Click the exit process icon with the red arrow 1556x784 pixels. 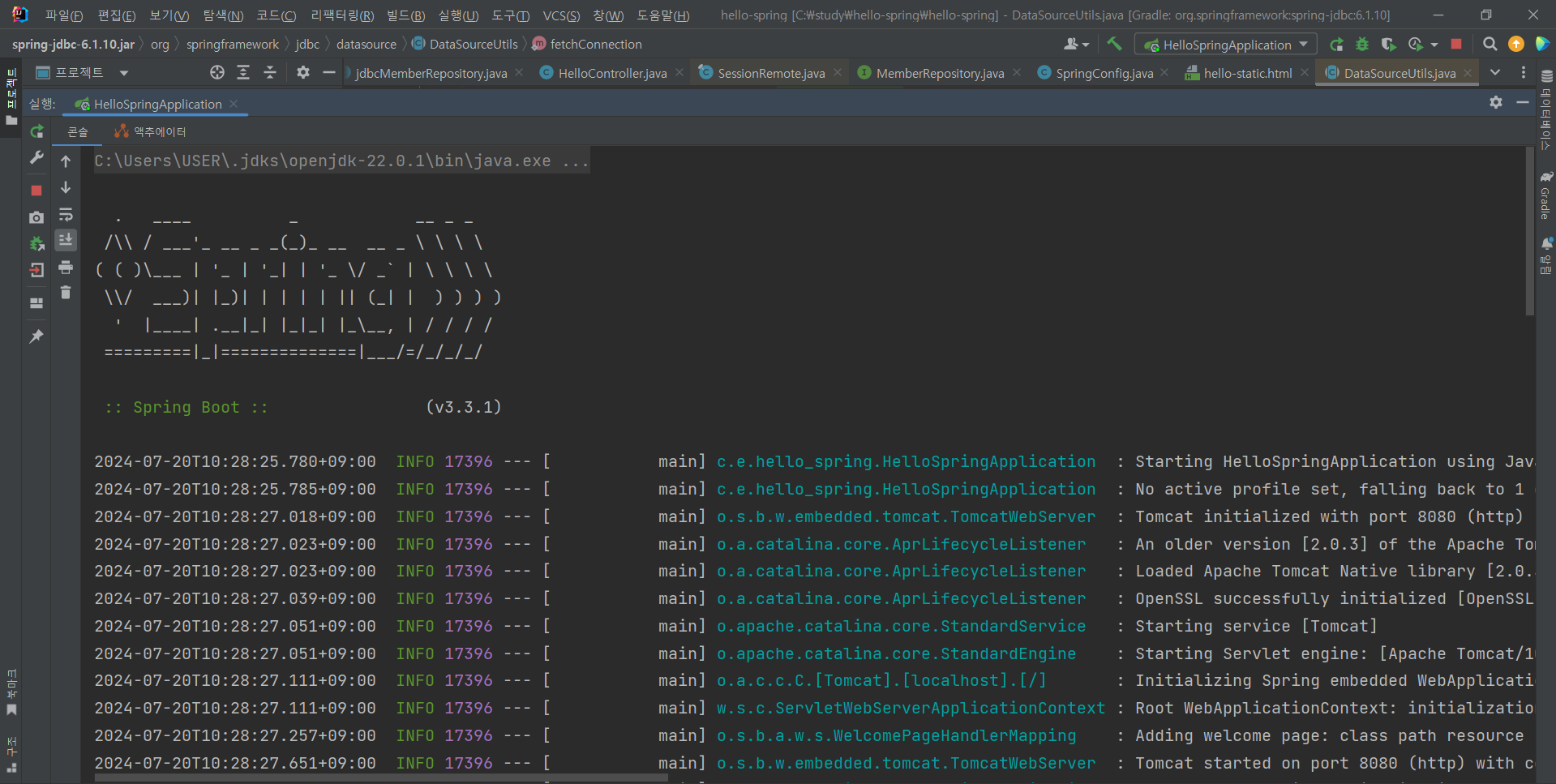coord(36,270)
